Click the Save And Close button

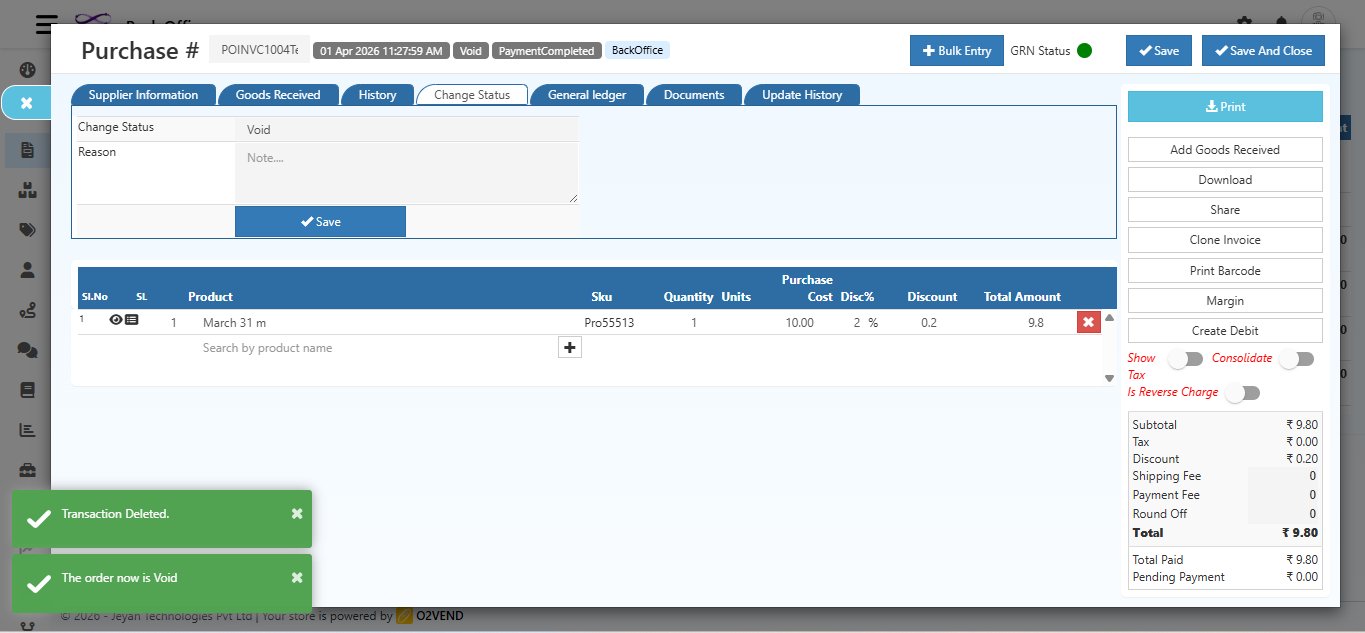coord(1263,51)
